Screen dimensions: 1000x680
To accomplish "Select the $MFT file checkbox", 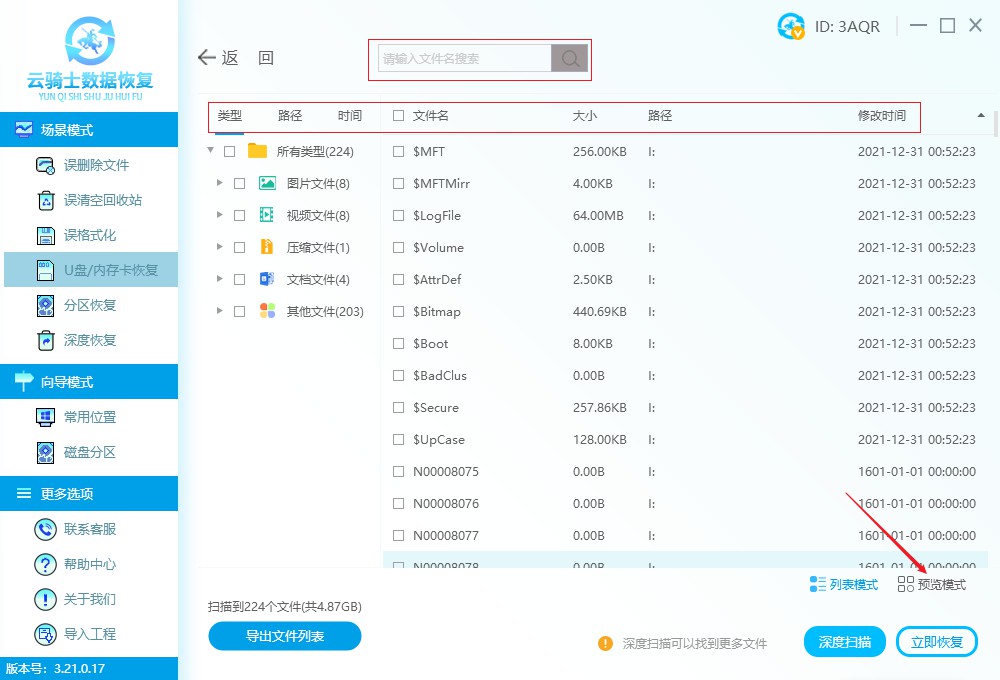I will click(x=397, y=151).
